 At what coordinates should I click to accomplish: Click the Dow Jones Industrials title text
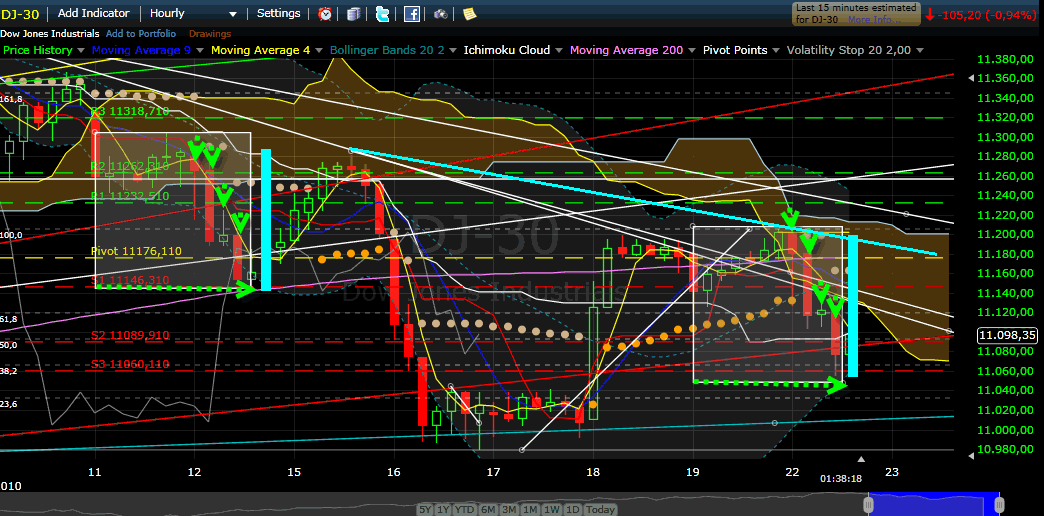[50, 33]
